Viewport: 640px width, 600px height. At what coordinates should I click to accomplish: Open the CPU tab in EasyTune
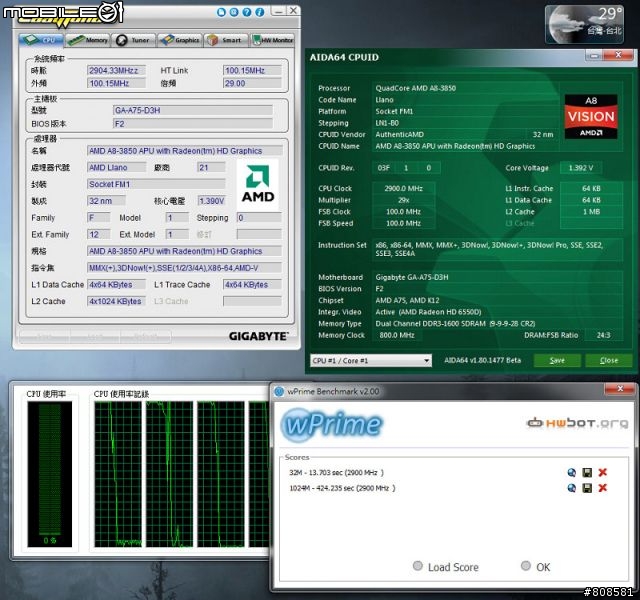click(x=41, y=40)
